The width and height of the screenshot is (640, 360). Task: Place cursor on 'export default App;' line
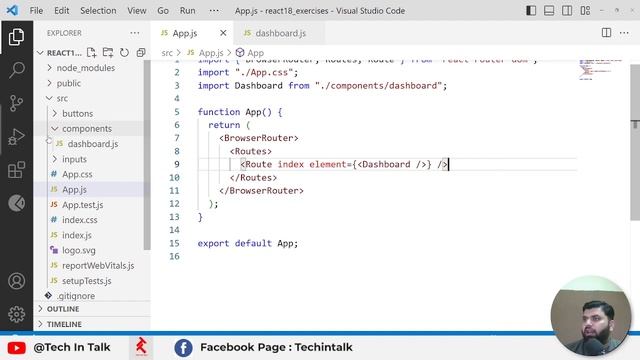pos(248,243)
